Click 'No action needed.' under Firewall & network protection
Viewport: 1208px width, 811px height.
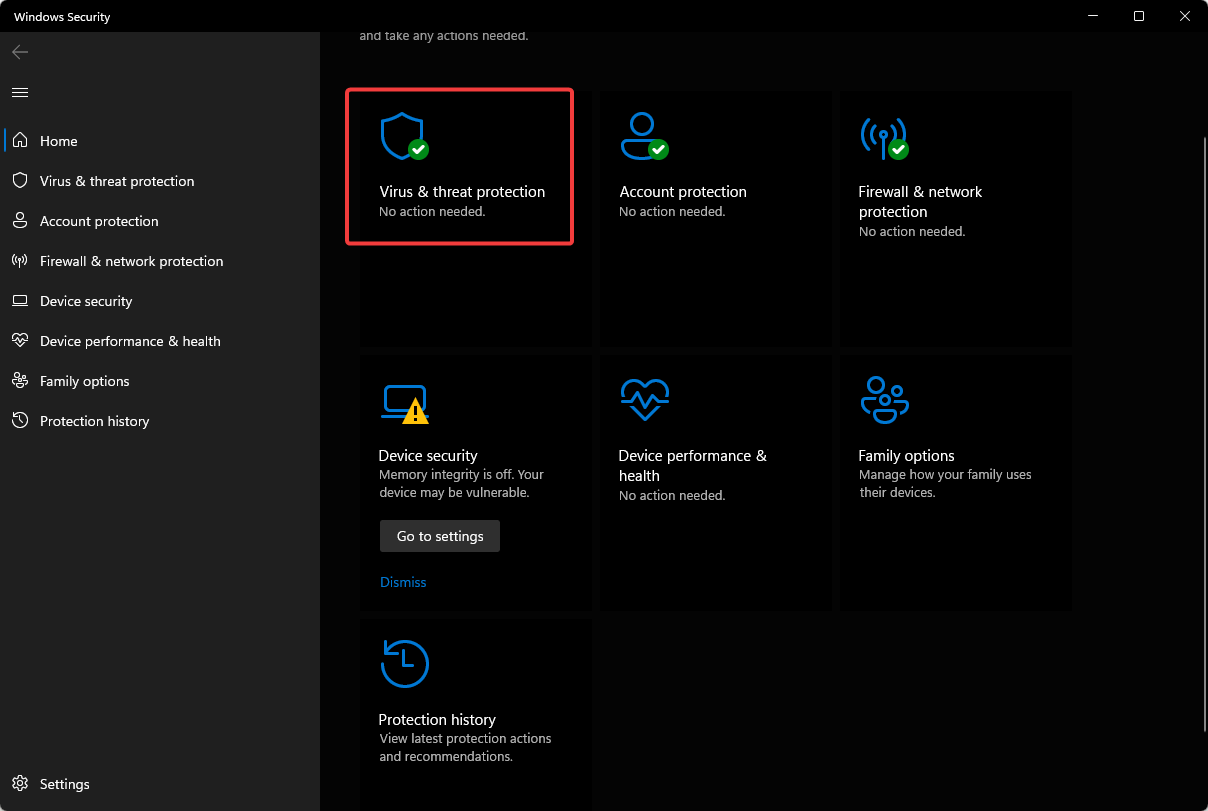(912, 232)
